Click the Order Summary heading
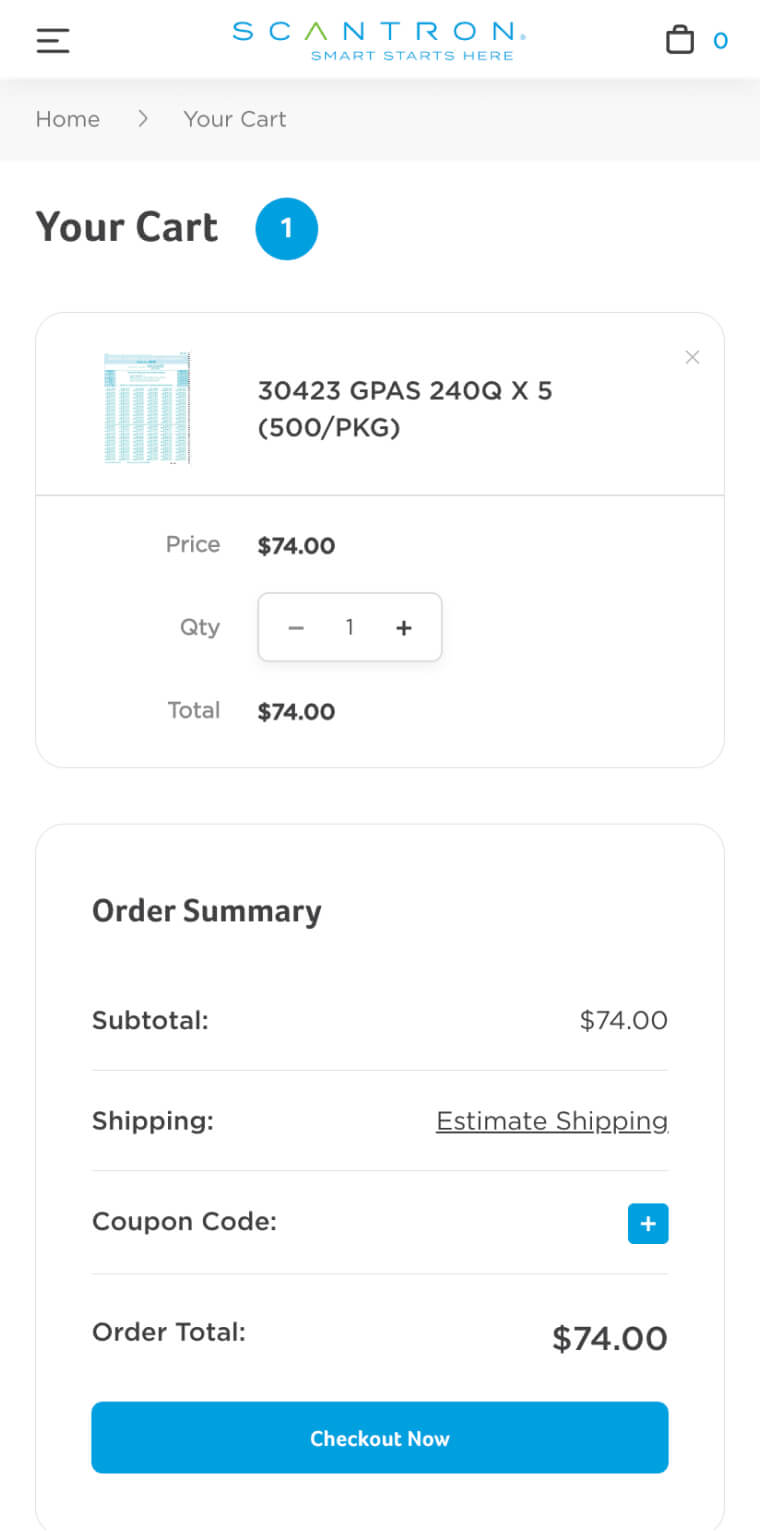This screenshot has width=760, height=1531. pyautogui.click(x=207, y=911)
